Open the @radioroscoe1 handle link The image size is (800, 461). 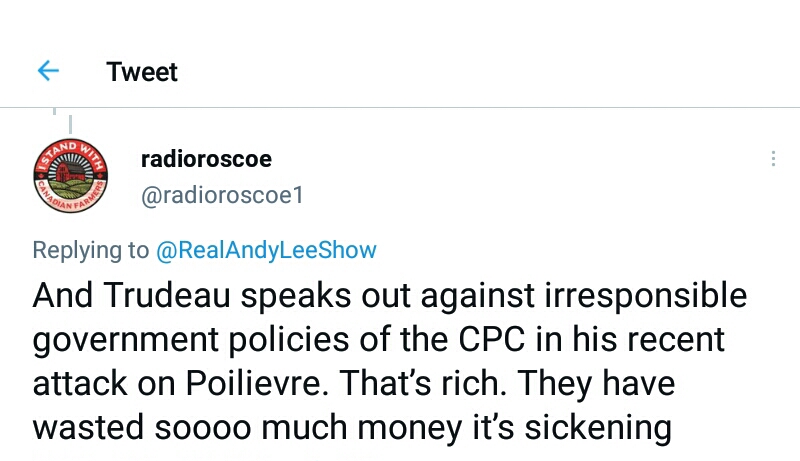(x=222, y=195)
